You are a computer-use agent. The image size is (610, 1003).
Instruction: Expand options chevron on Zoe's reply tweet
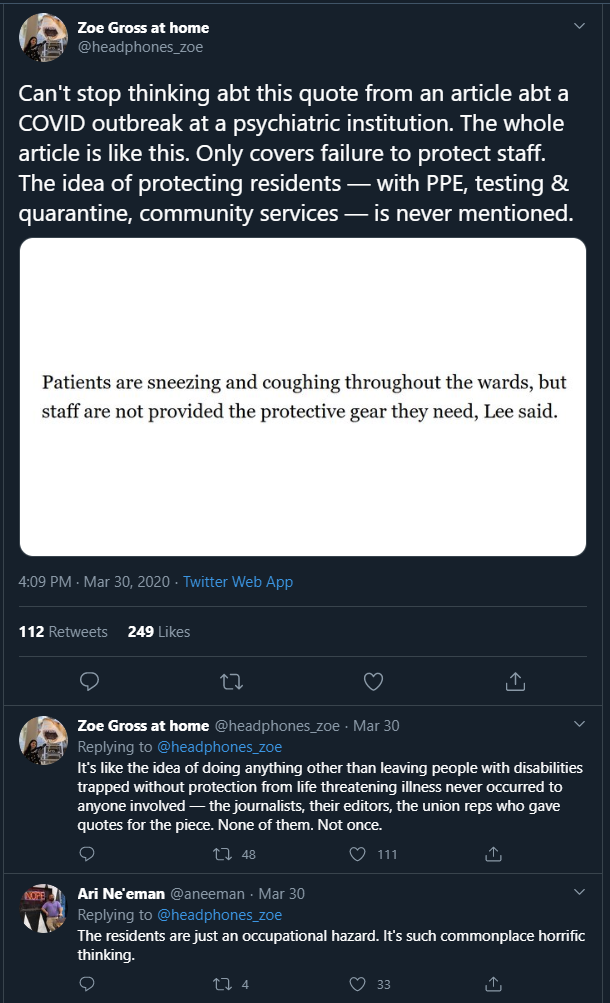[579, 725]
